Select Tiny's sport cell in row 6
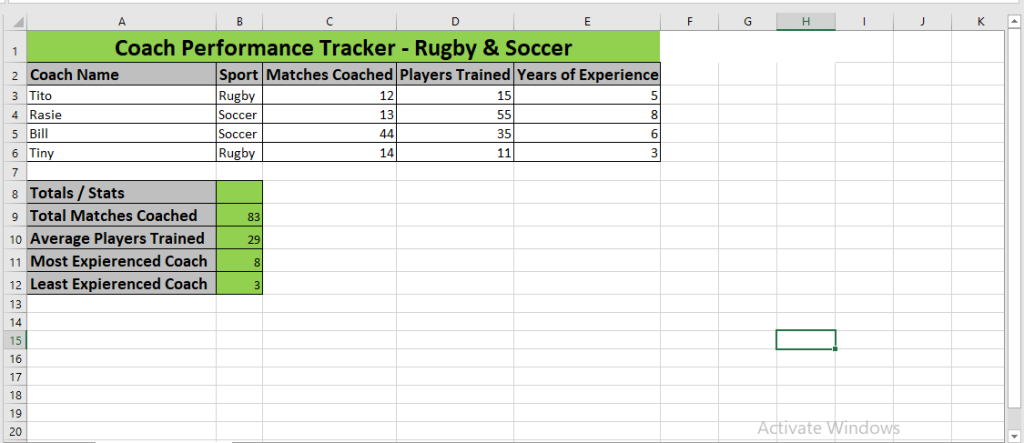The height and width of the screenshot is (443, 1024). click(239, 153)
